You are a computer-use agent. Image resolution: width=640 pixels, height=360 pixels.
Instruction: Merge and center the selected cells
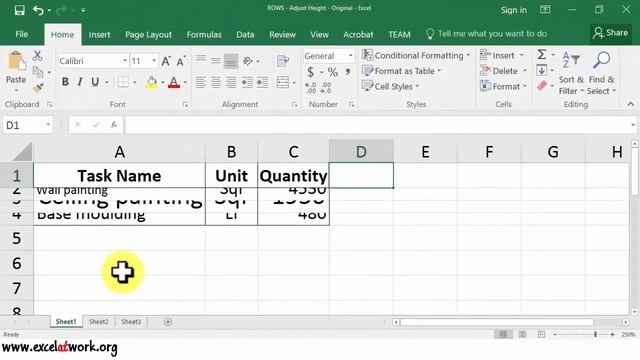(x=282, y=82)
